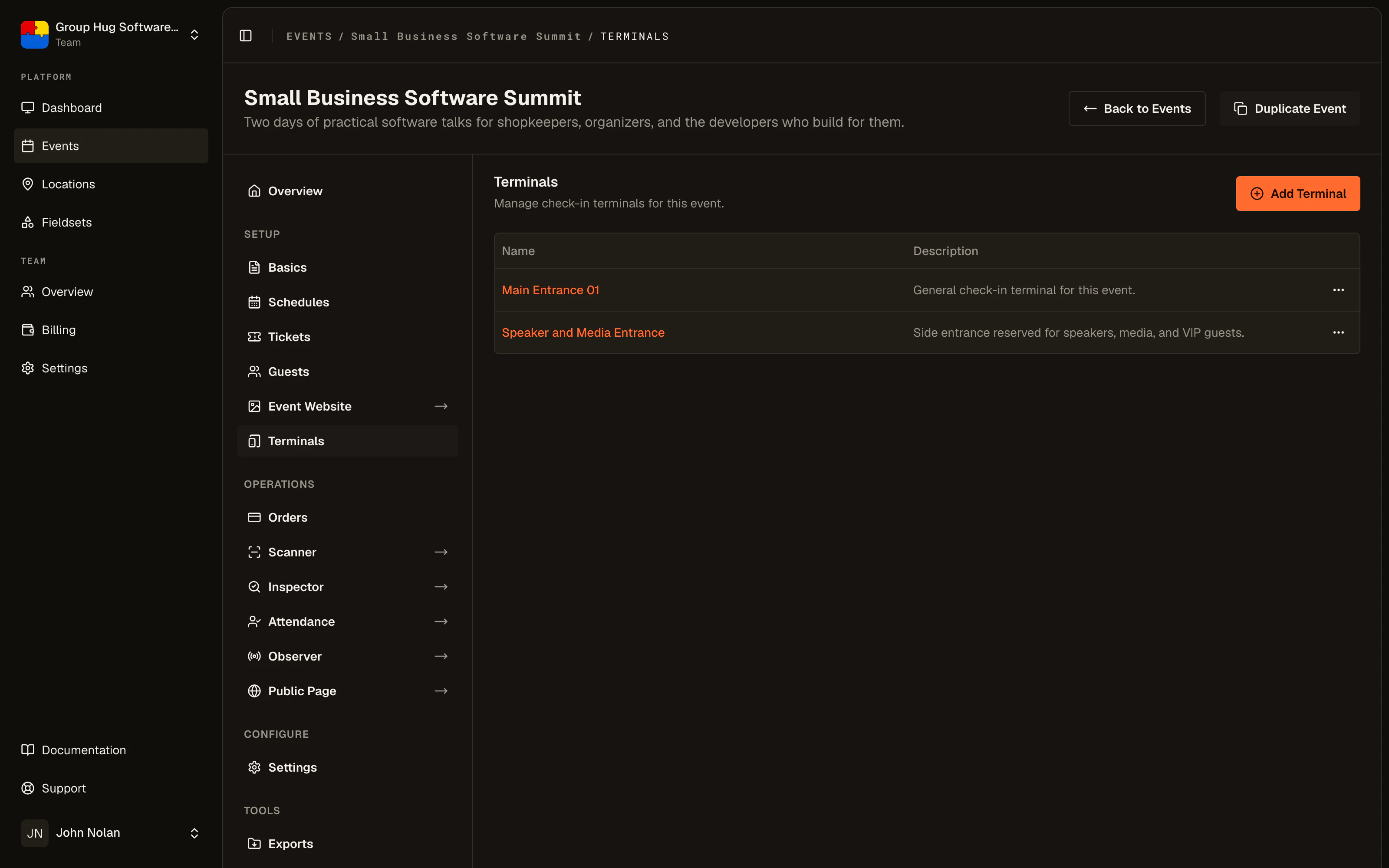Open Dashboard in platform sidebar
This screenshot has height=868, width=1389.
[x=111, y=108]
